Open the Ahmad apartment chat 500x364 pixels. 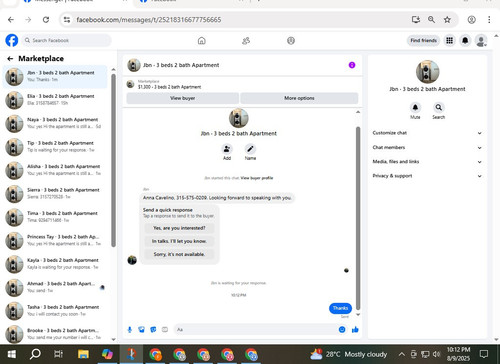coord(55,287)
